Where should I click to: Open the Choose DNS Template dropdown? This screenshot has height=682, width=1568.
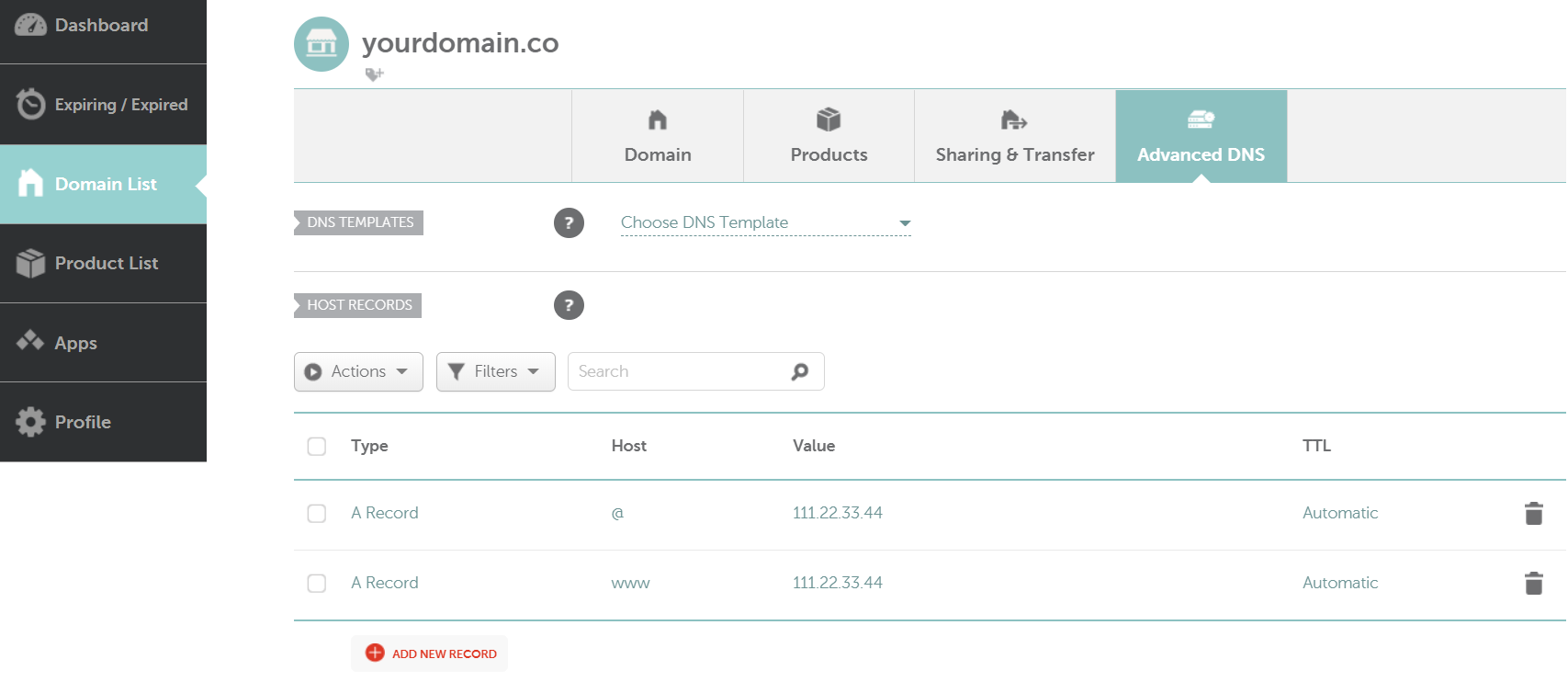coord(766,222)
